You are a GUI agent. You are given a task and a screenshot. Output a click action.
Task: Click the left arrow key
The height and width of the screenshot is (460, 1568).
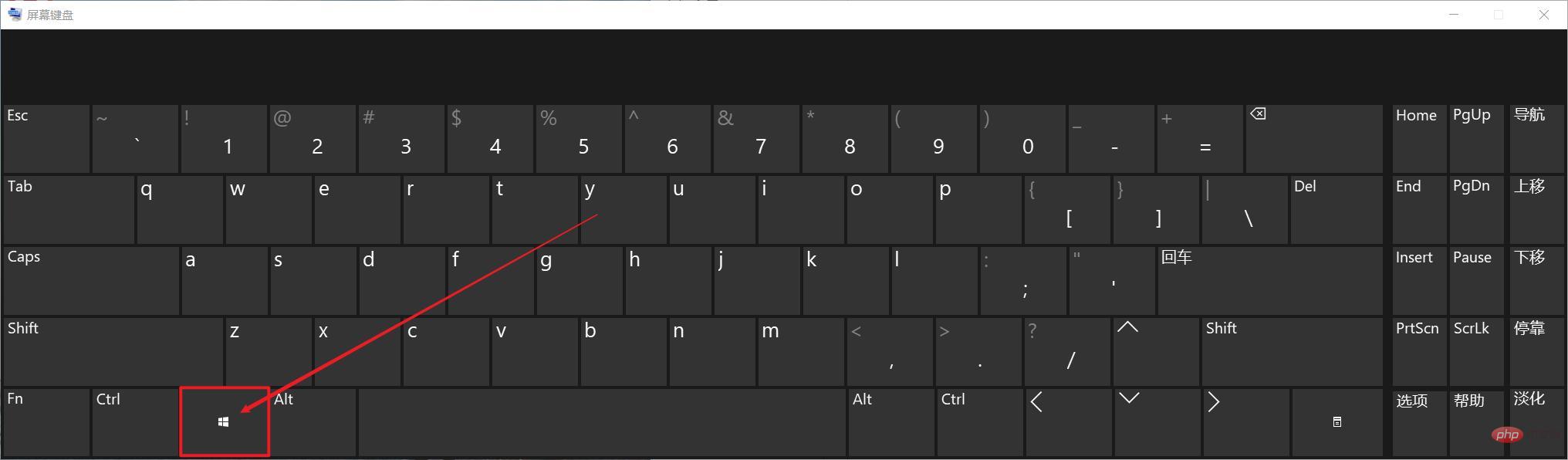[x=1068, y=422]
